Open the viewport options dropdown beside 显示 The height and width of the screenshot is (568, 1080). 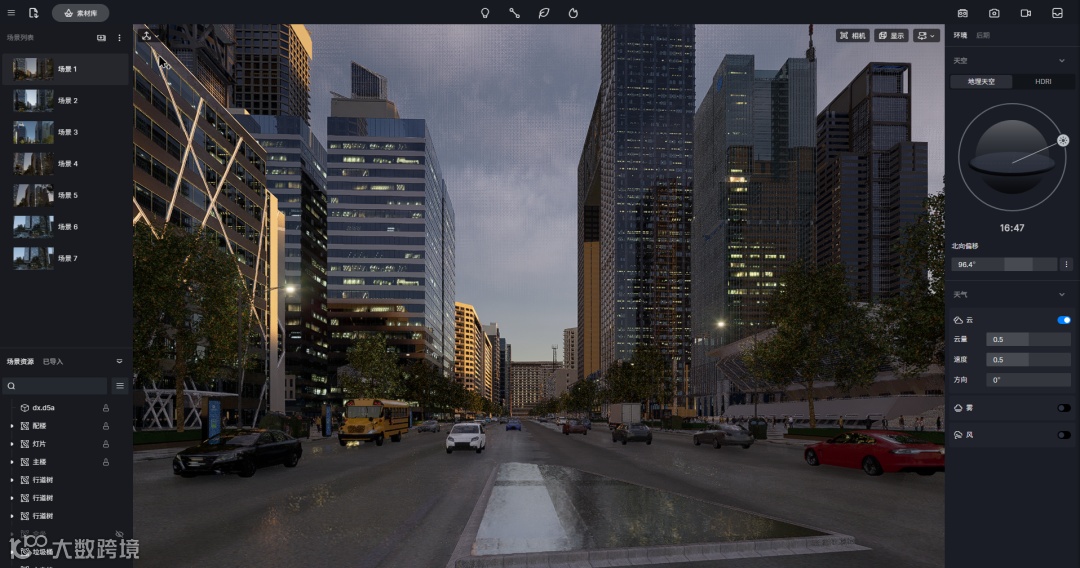[x=926, y=36]
